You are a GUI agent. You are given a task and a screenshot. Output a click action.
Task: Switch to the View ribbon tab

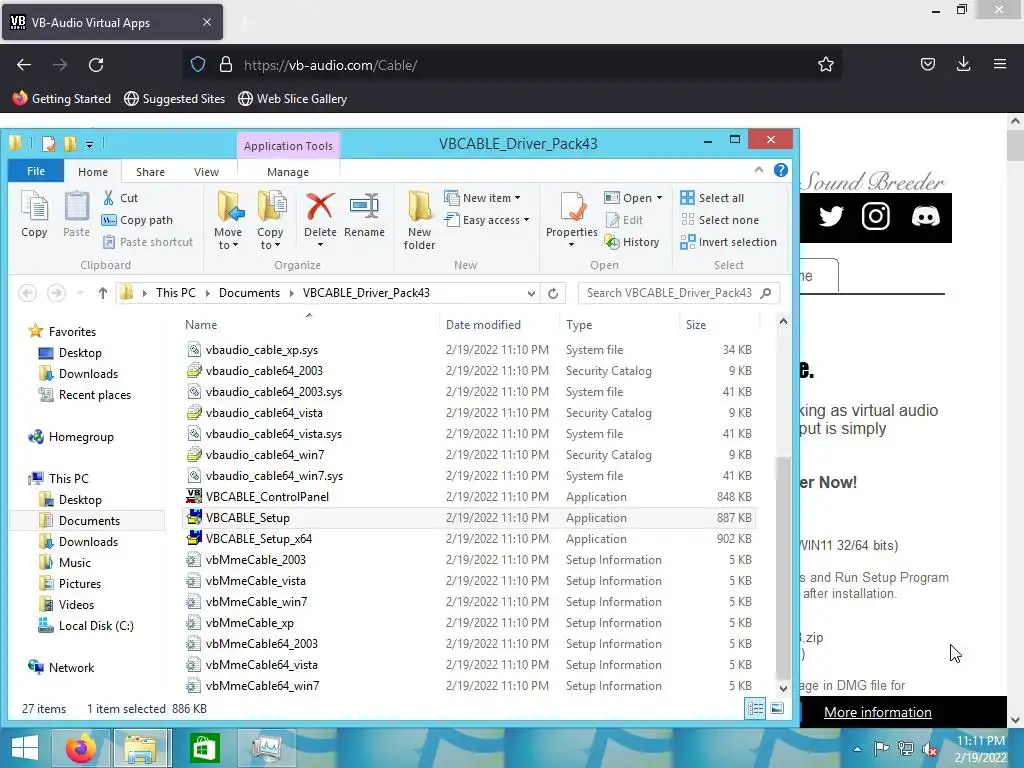[x=206, y=172]
